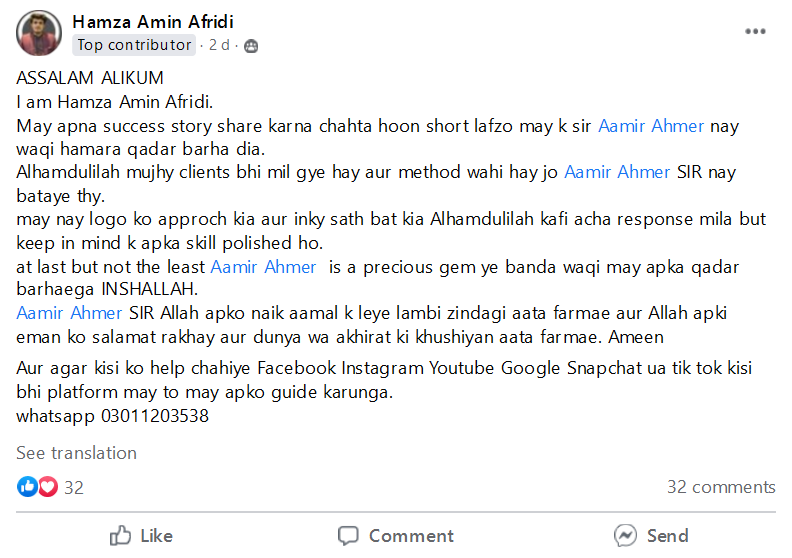Open the post's 2 d timestamp link
The height and width of the screenshot is (558, 792).
(x=219, y=46)
